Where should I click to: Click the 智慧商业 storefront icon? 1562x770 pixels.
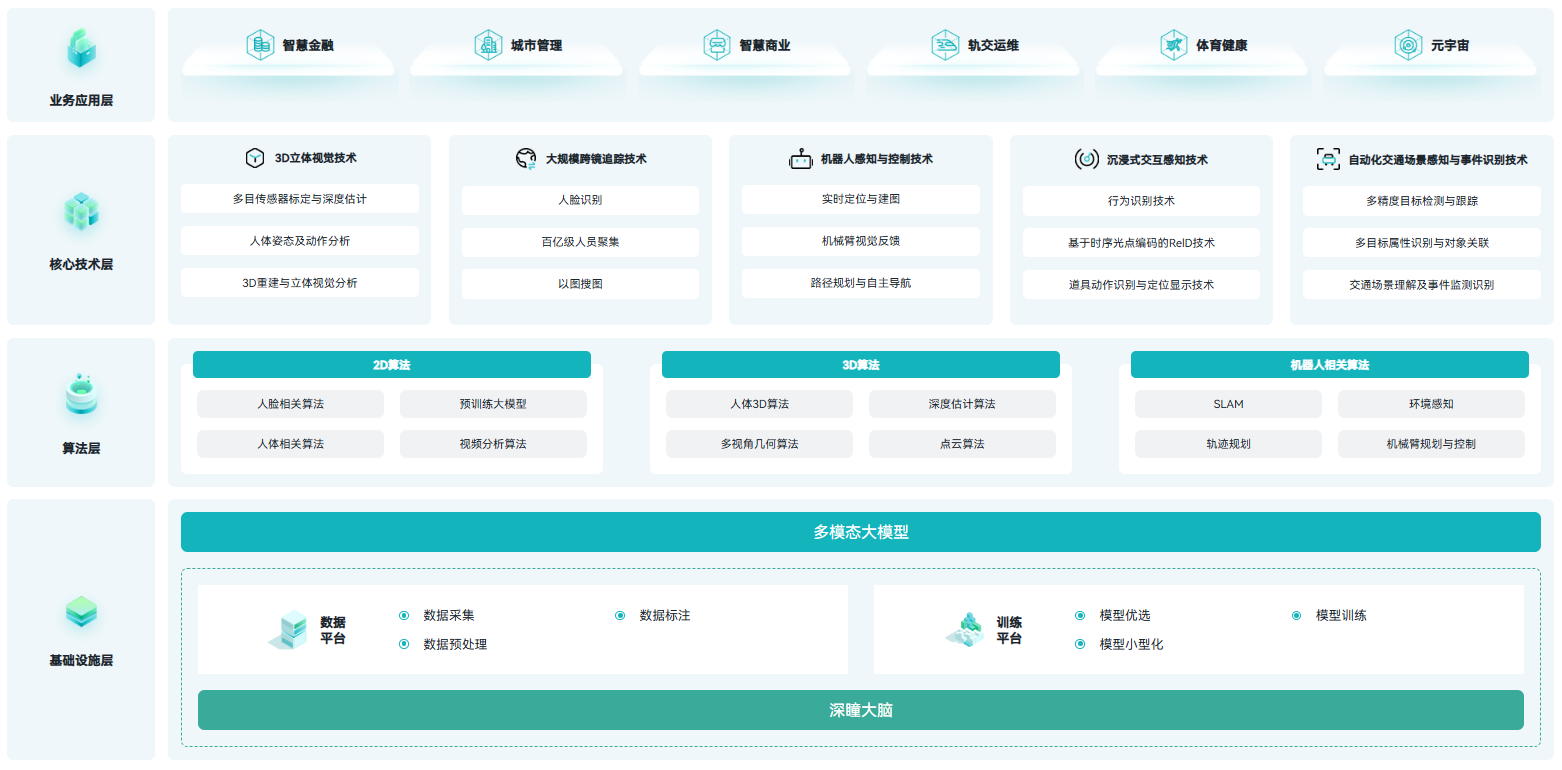click(x=717, y=45)
